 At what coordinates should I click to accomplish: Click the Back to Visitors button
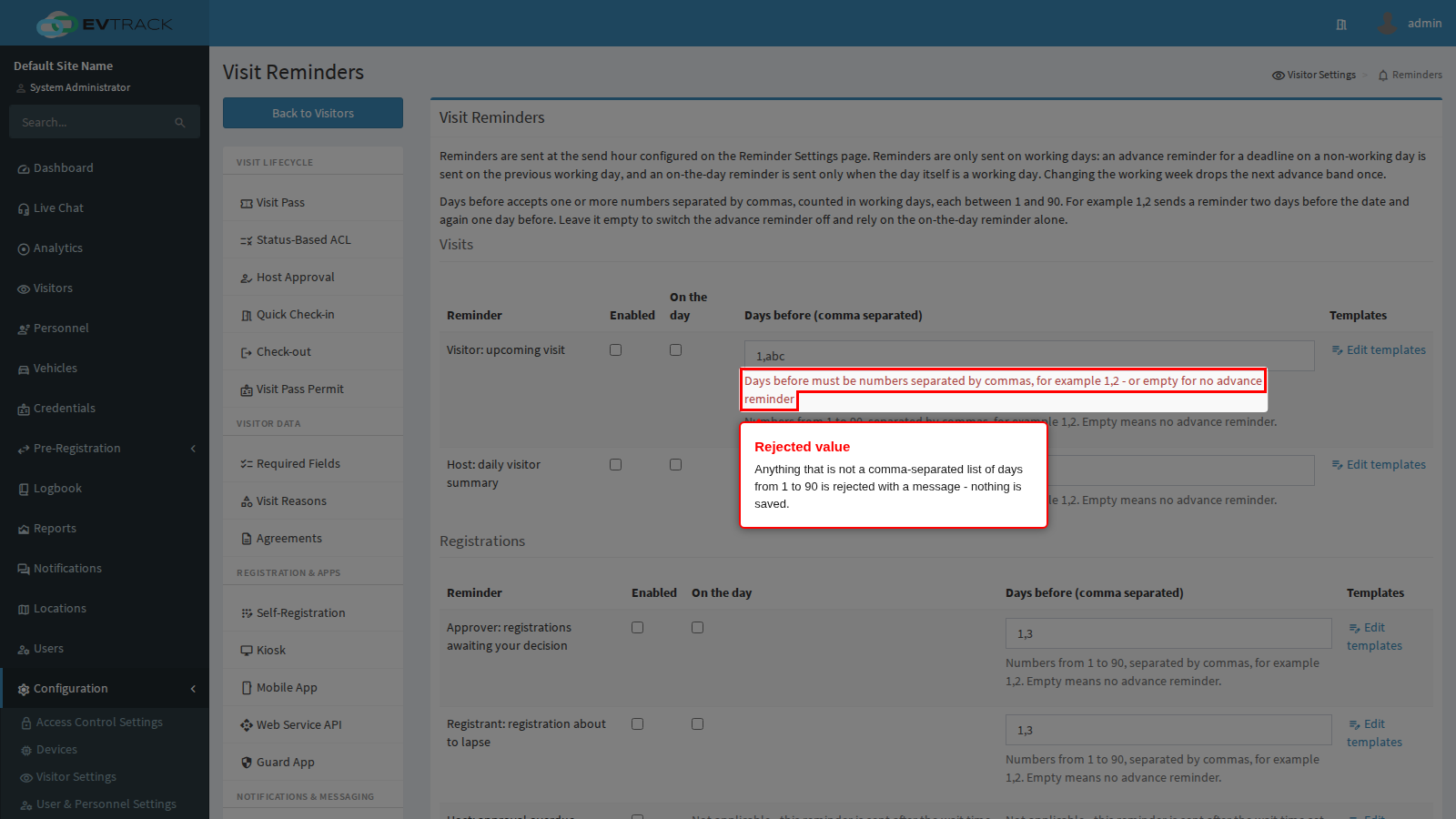click(x=313, y=113)
